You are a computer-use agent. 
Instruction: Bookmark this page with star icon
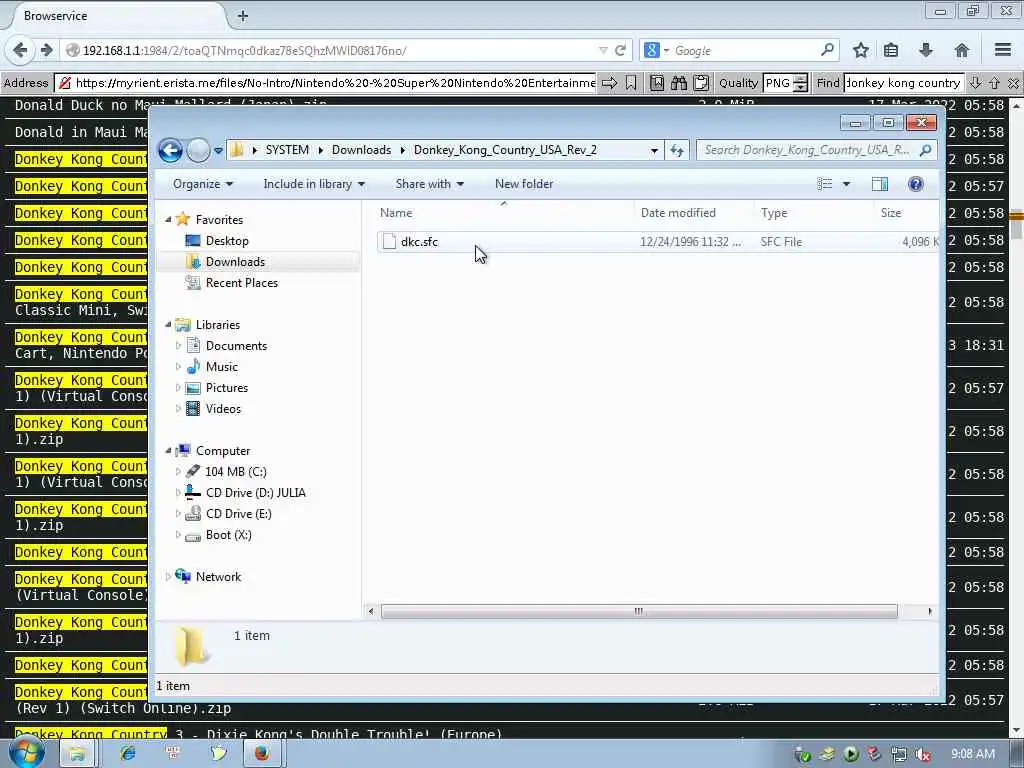pyautogui.click(x=861, y=50)
